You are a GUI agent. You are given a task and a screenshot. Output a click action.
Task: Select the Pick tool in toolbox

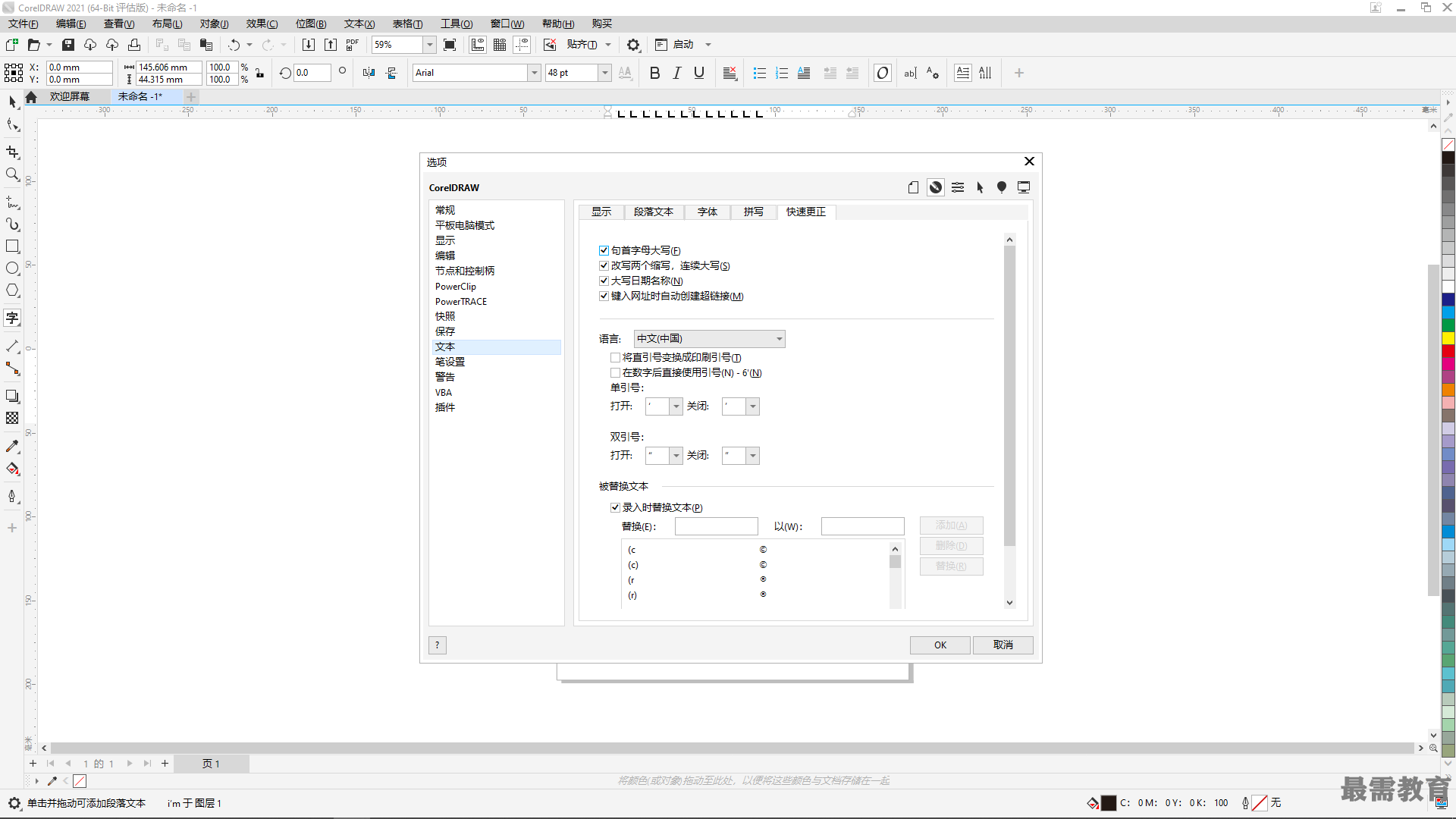pos(12,102)
